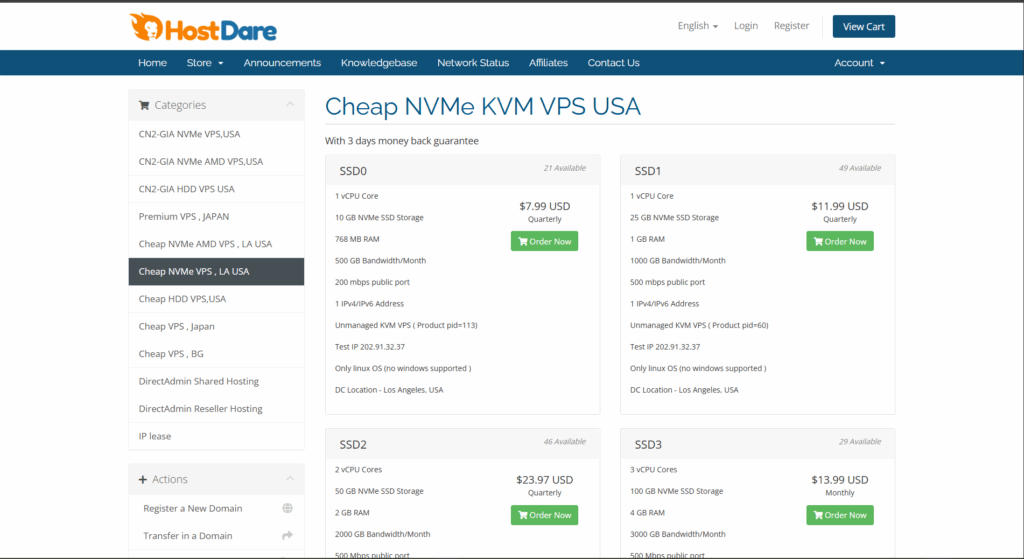Click '25 GB NVMe SSD Storage' text
The width and height of the screenshot is (1024, 559).
[674, 217]
